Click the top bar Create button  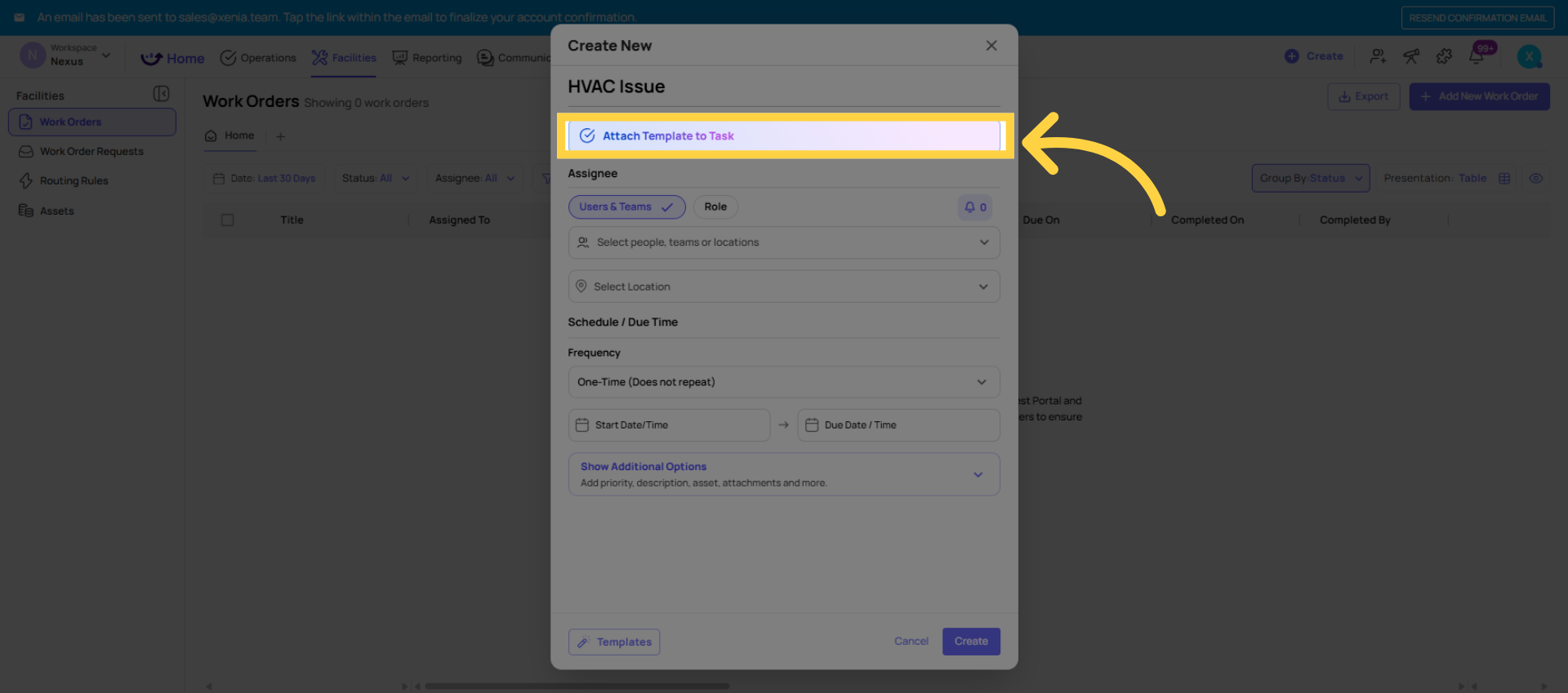click(x=1313, y=56)
